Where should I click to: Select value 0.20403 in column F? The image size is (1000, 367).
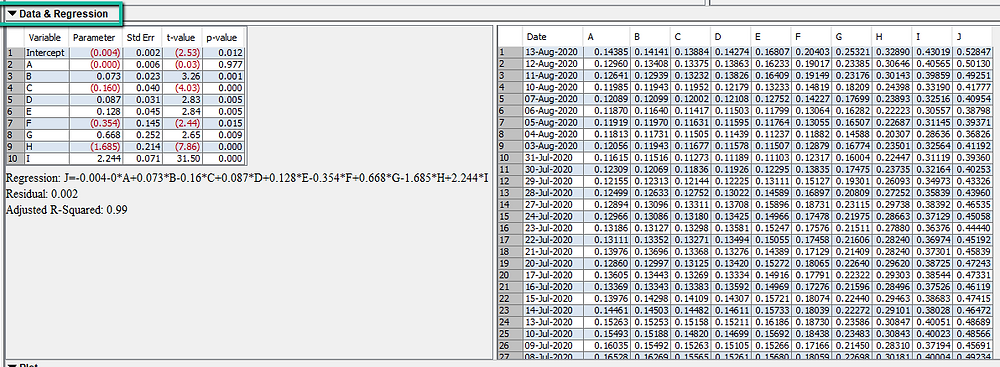[811, 52]
